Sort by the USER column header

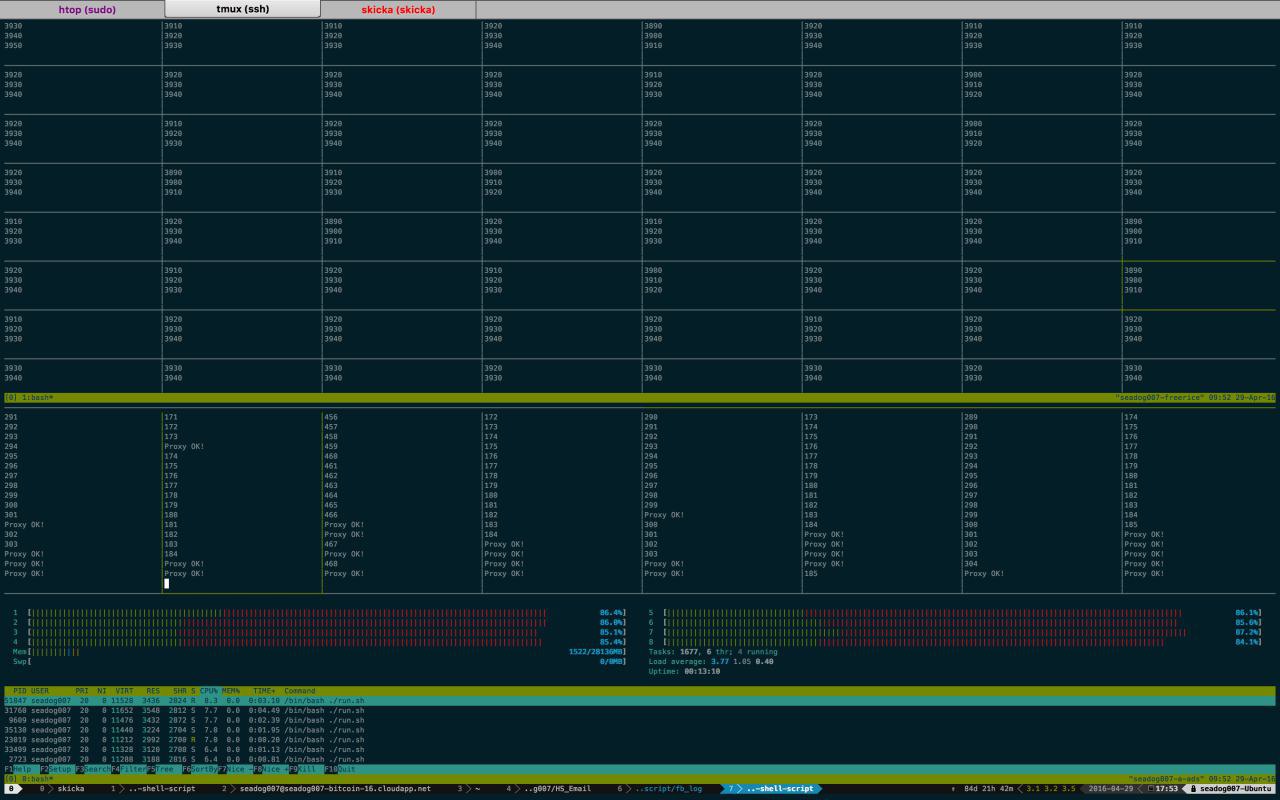(40, 691)
